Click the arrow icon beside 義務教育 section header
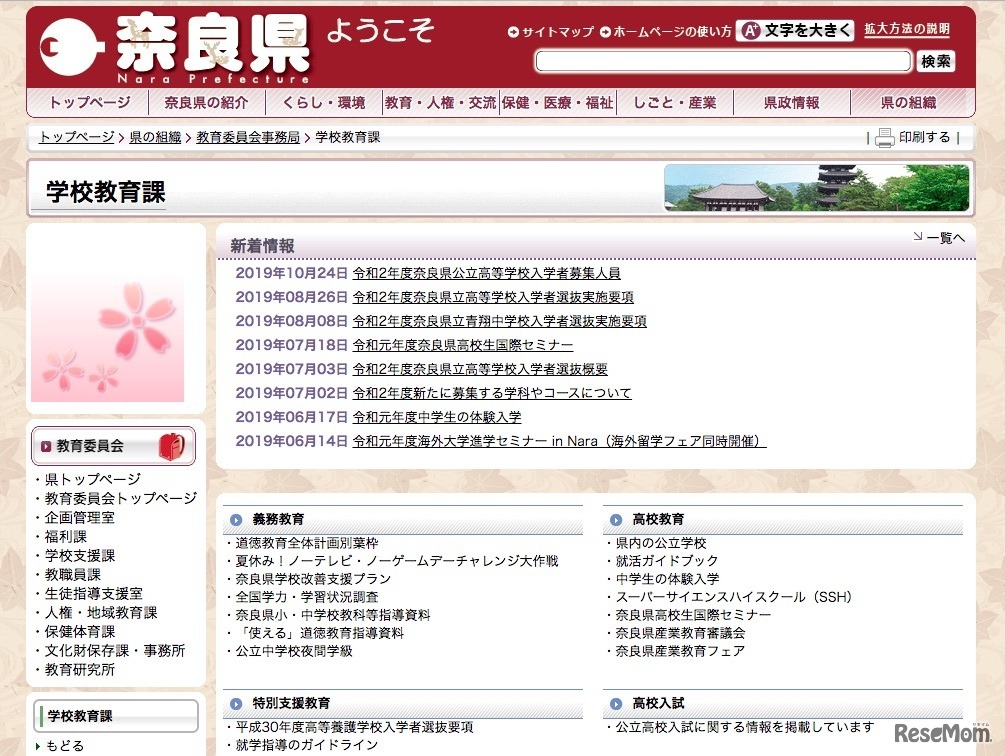The width and height of the screenshot is (1005, 756). coord(234,518)
